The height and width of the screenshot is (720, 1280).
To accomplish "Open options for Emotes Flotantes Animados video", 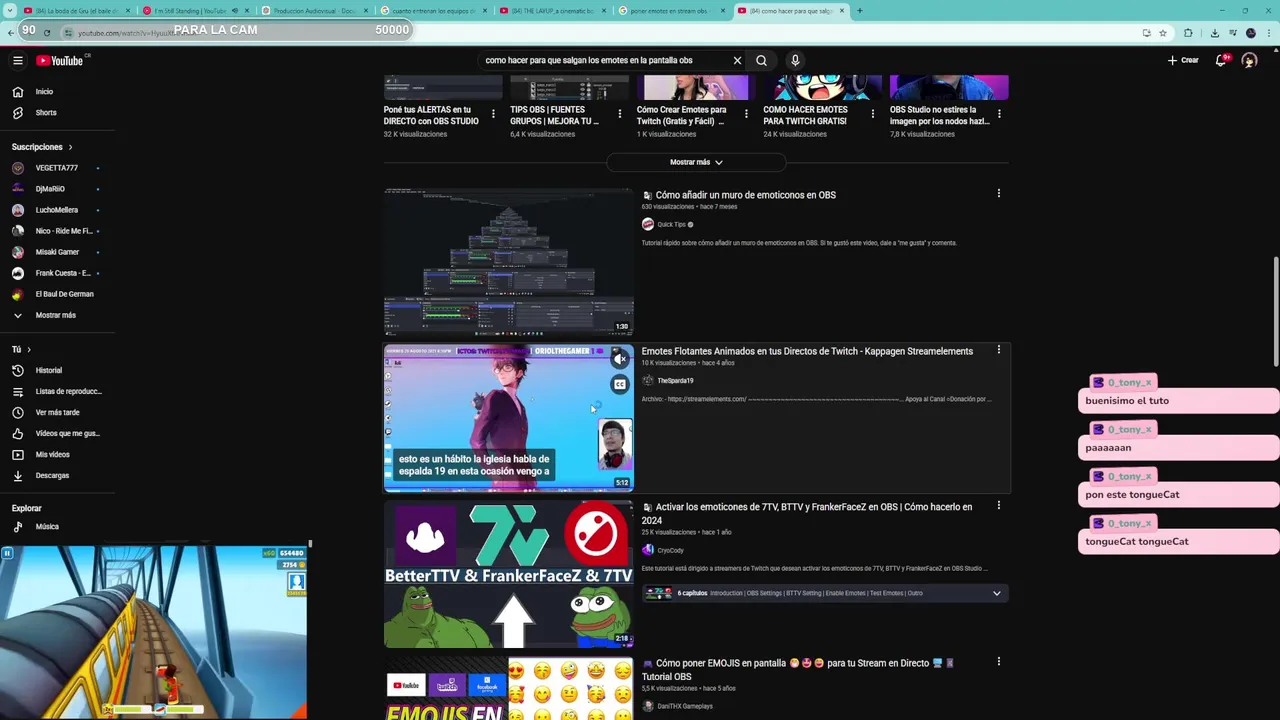I will [x=998, y=350].
